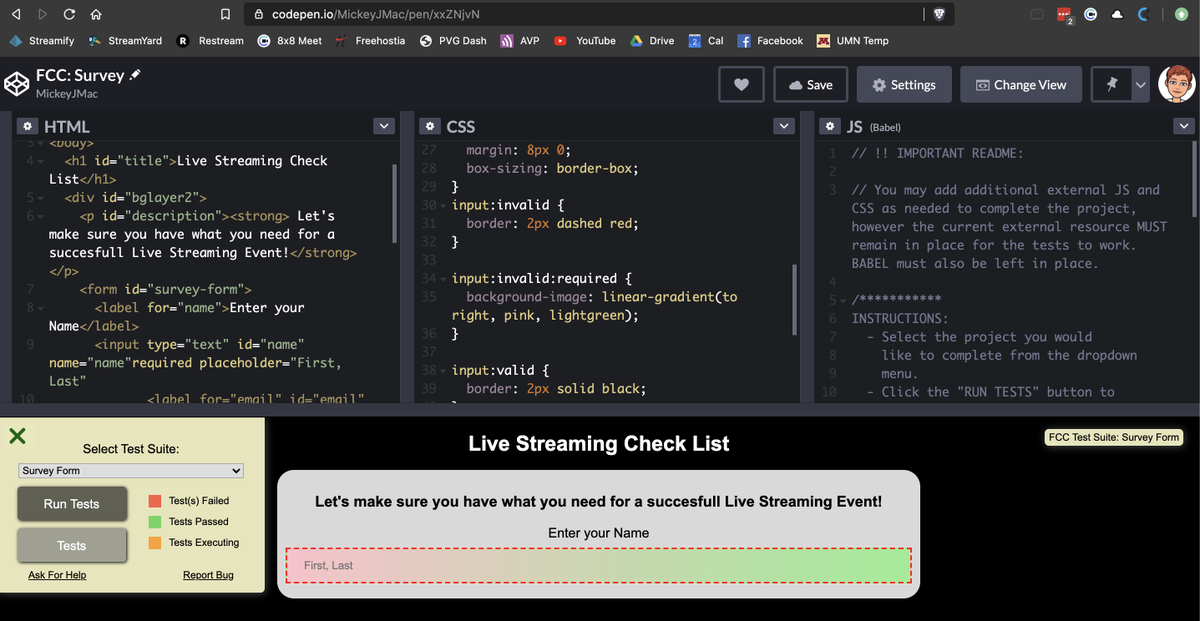Viewport: 1200px width, 621px height.
Task: Open the CSS editor gear settings
Action: click(430, 127)
